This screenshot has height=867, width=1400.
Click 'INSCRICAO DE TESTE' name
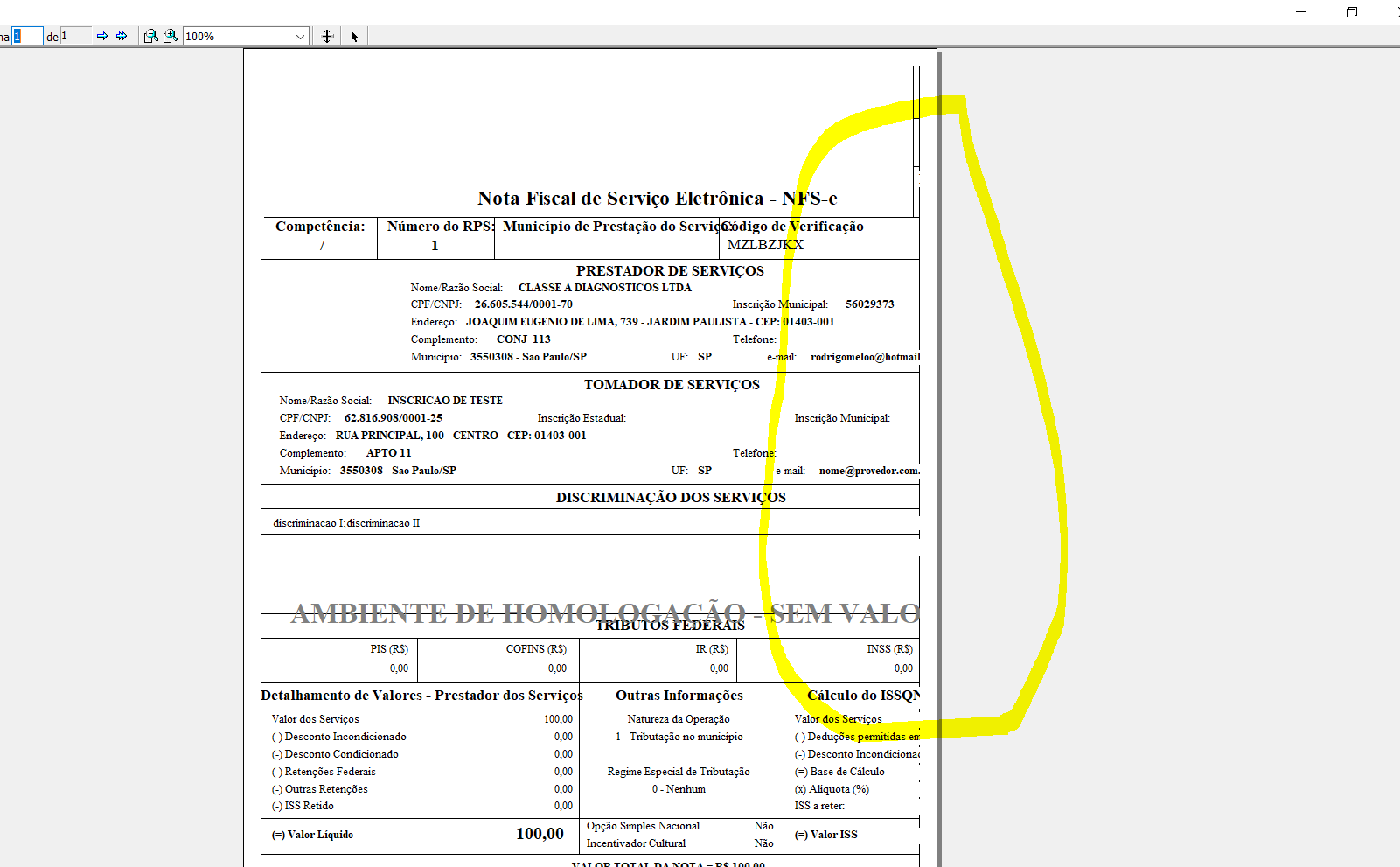[445, 401]
